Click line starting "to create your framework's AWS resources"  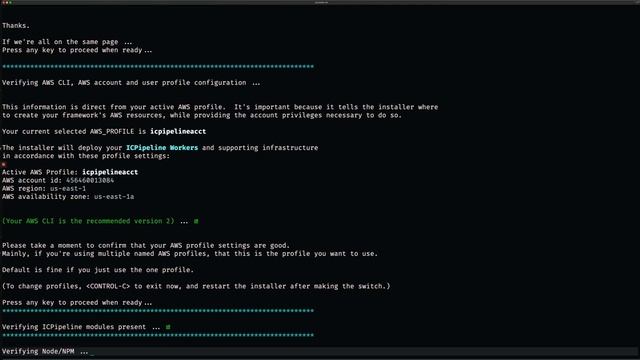(202, 116)
